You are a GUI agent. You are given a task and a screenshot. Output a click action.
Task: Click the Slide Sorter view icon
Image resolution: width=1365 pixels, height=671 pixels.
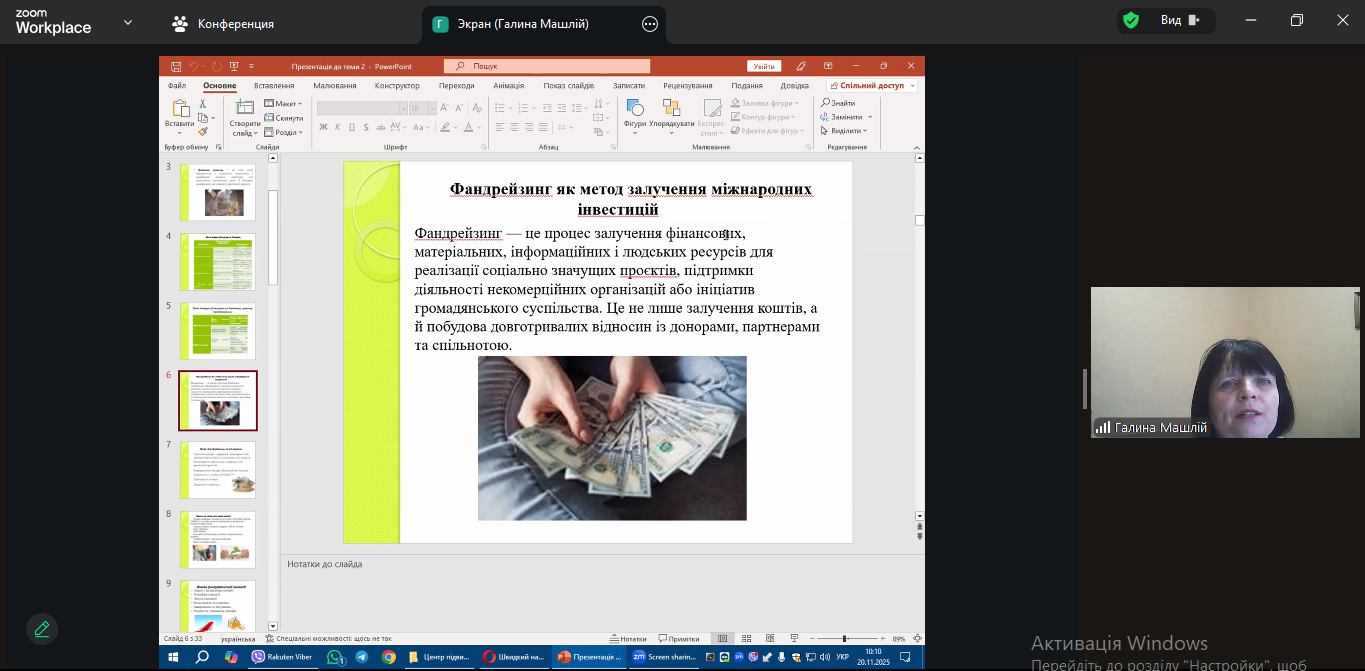(746, 638)
